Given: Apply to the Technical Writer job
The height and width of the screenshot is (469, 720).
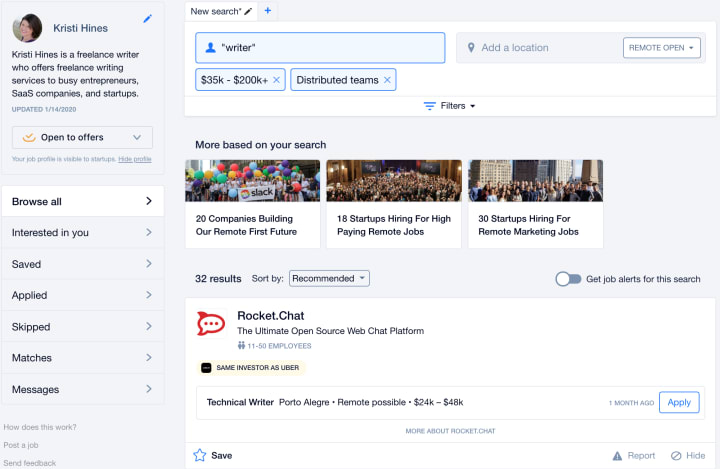Looking at the screenshot, I should tap(679, 402).
